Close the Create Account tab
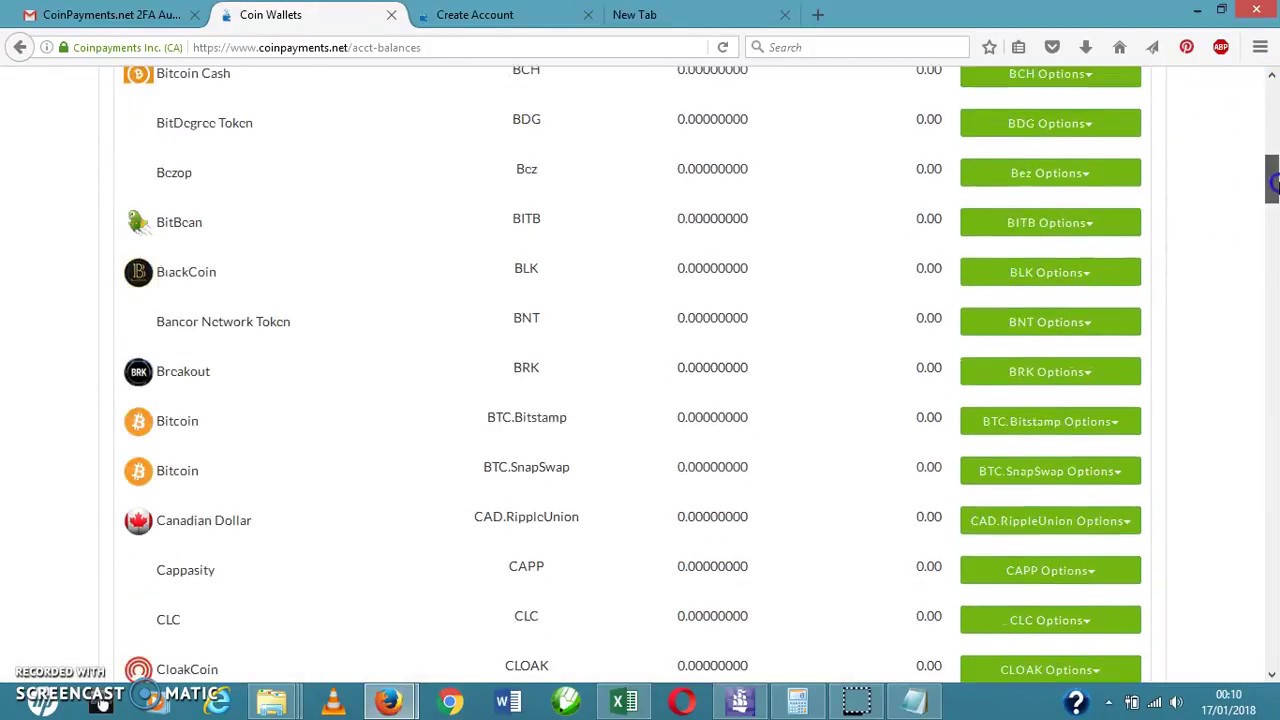Viewport: 1280px width, 720px height. [x=588, y=14]
